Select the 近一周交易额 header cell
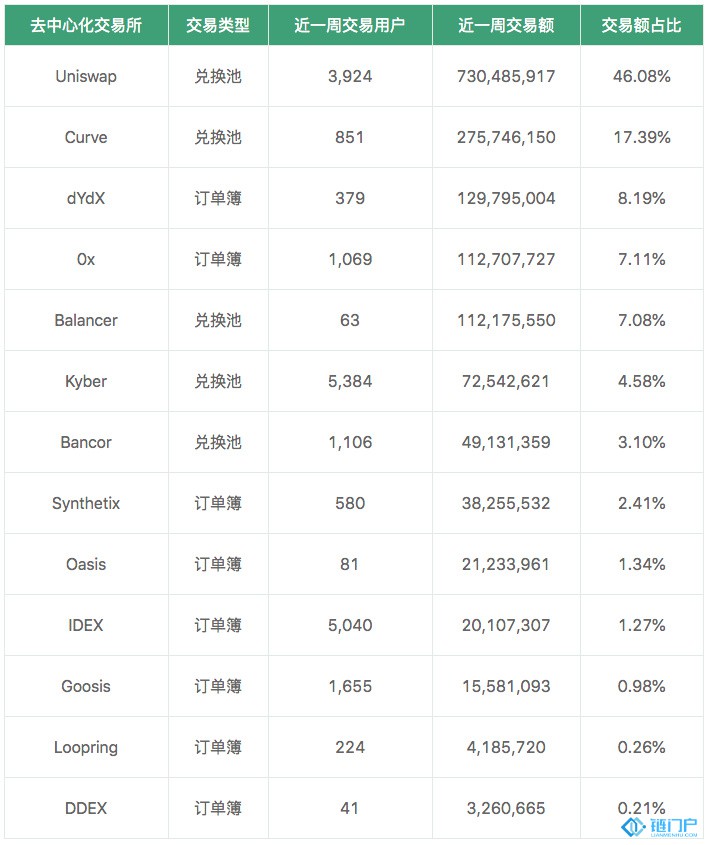Image resolution: width=708 pixels, height=845 pixels. pos(506,25)
